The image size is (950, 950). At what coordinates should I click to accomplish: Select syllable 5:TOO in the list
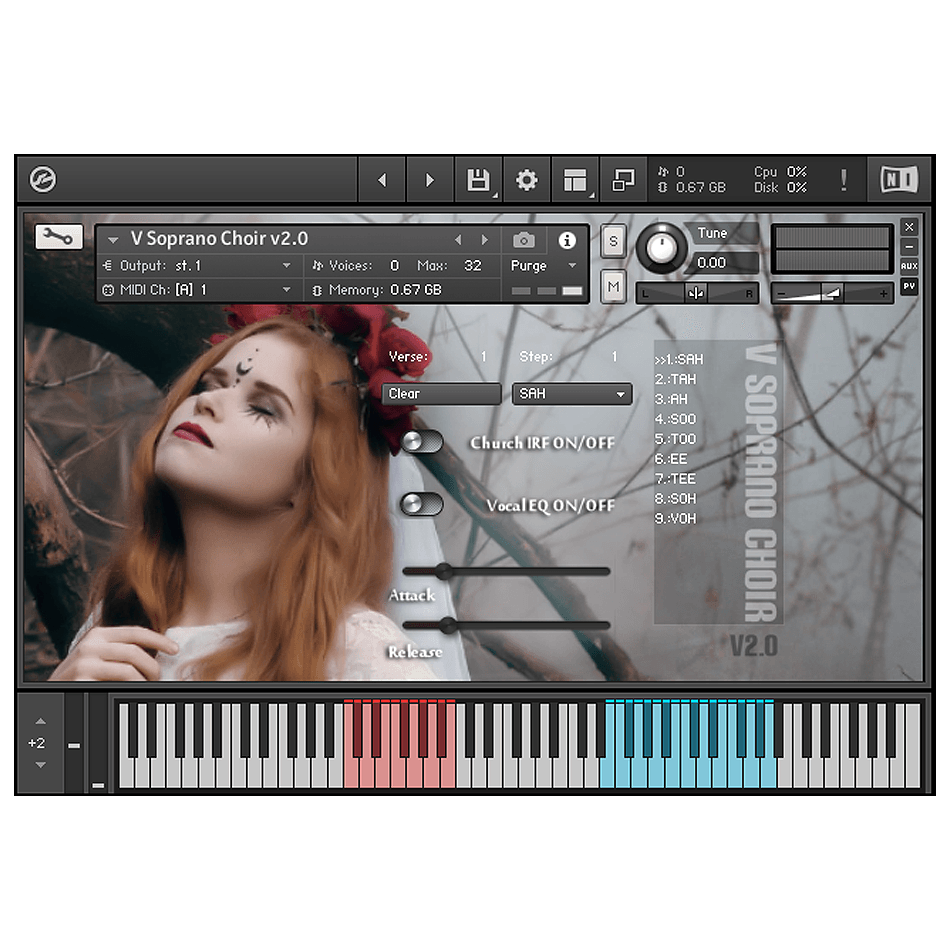(676, 439)
